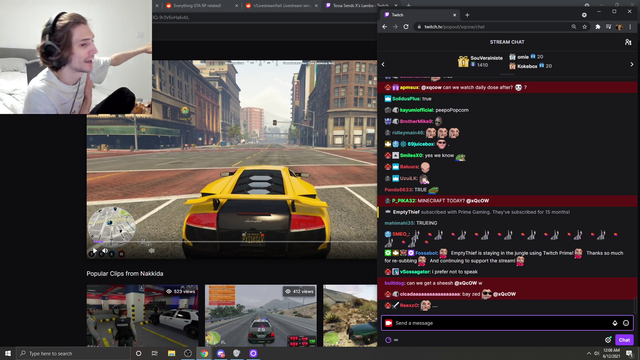The height and width of the screenshot is (360, 640).
Task: Click username 69juicebox in chat
Action: [x=421, y=144]
